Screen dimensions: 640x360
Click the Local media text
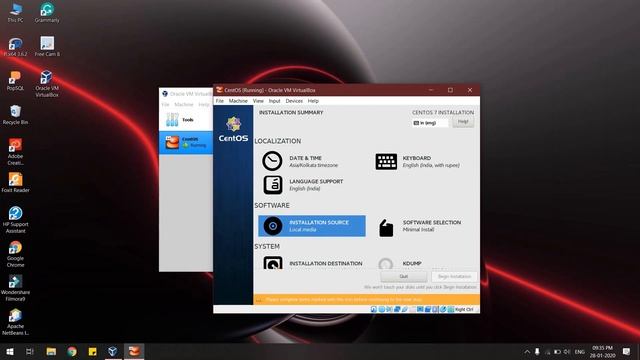303,230
